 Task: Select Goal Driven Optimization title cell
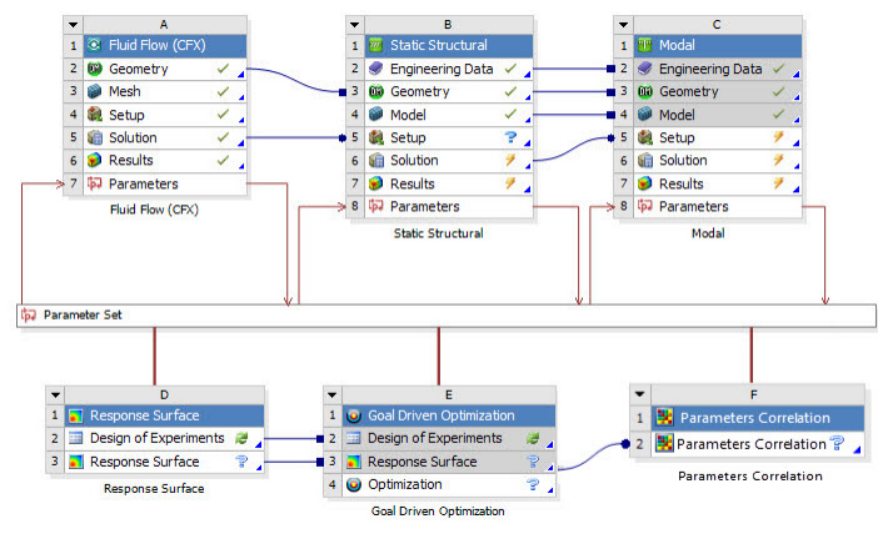pos(449,416)
